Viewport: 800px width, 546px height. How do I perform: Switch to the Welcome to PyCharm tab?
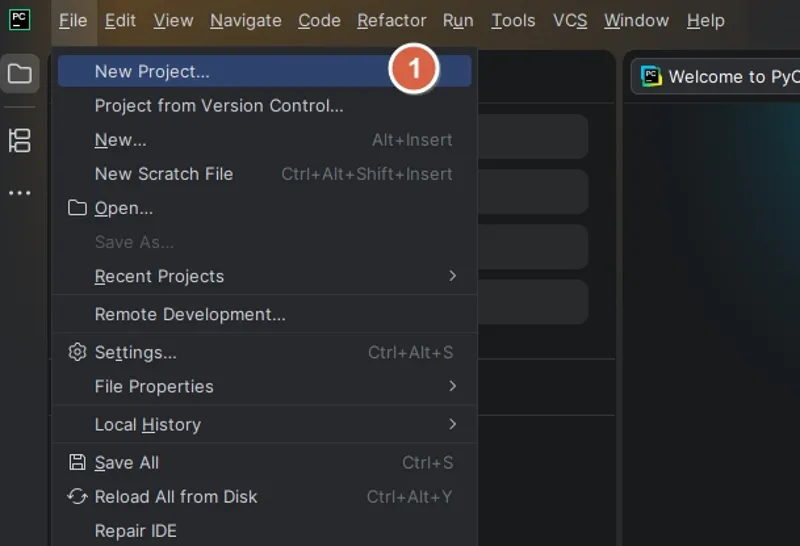click(715, 77)
